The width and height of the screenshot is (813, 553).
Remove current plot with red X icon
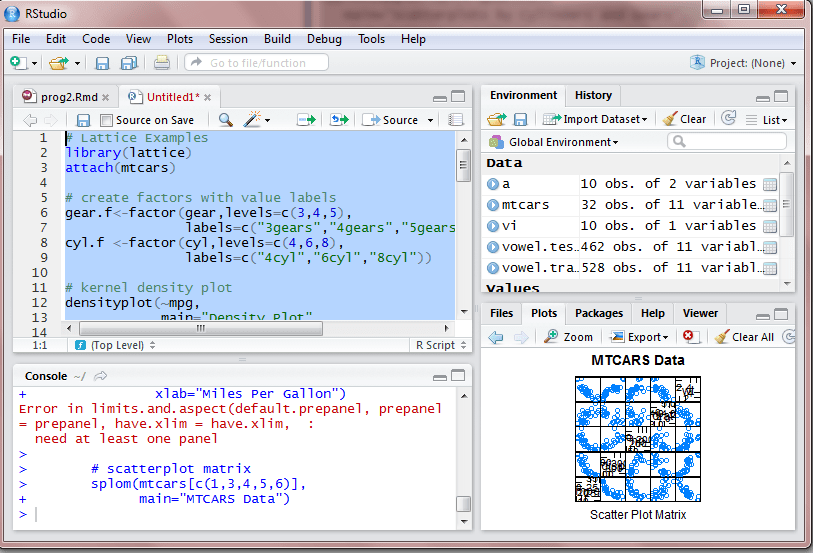click(x=691, y=336)
